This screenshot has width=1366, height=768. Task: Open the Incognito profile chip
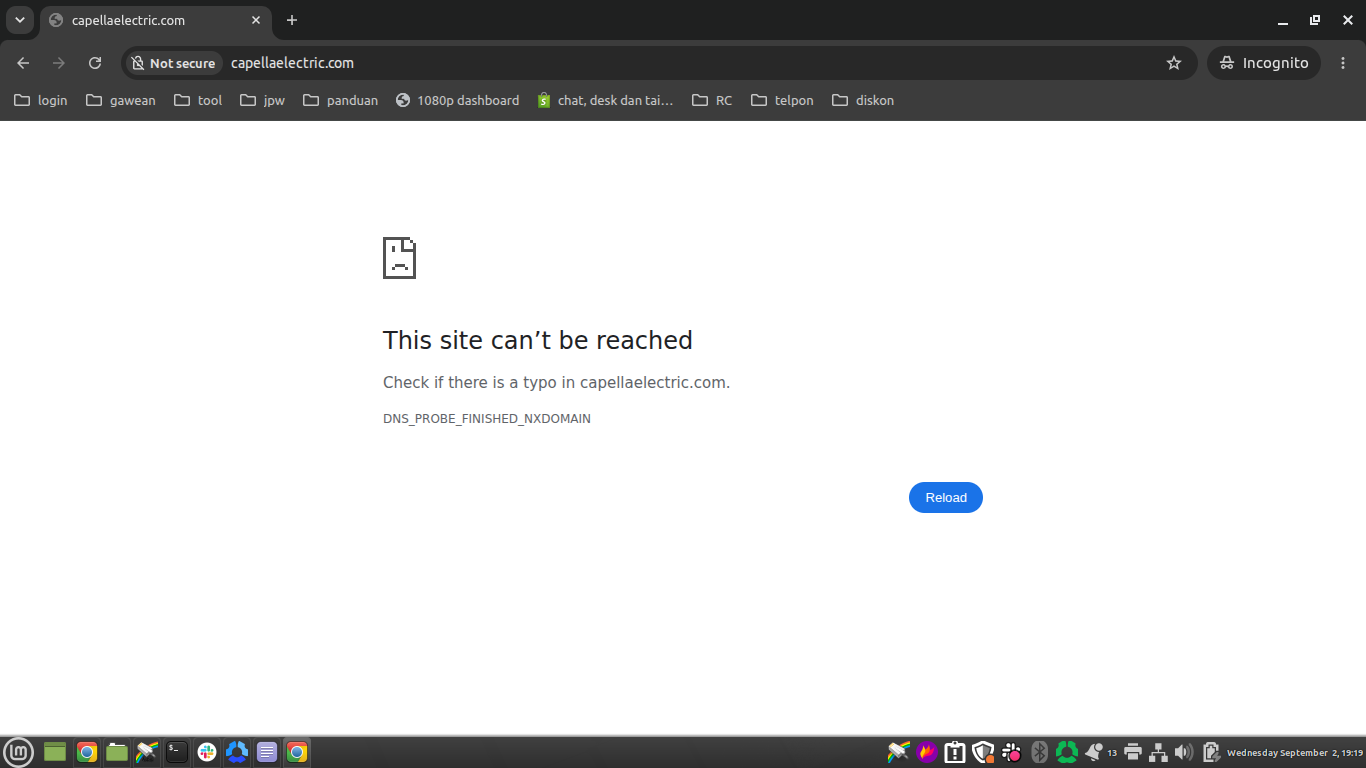pyautogui.click(x=1264, y=63)
